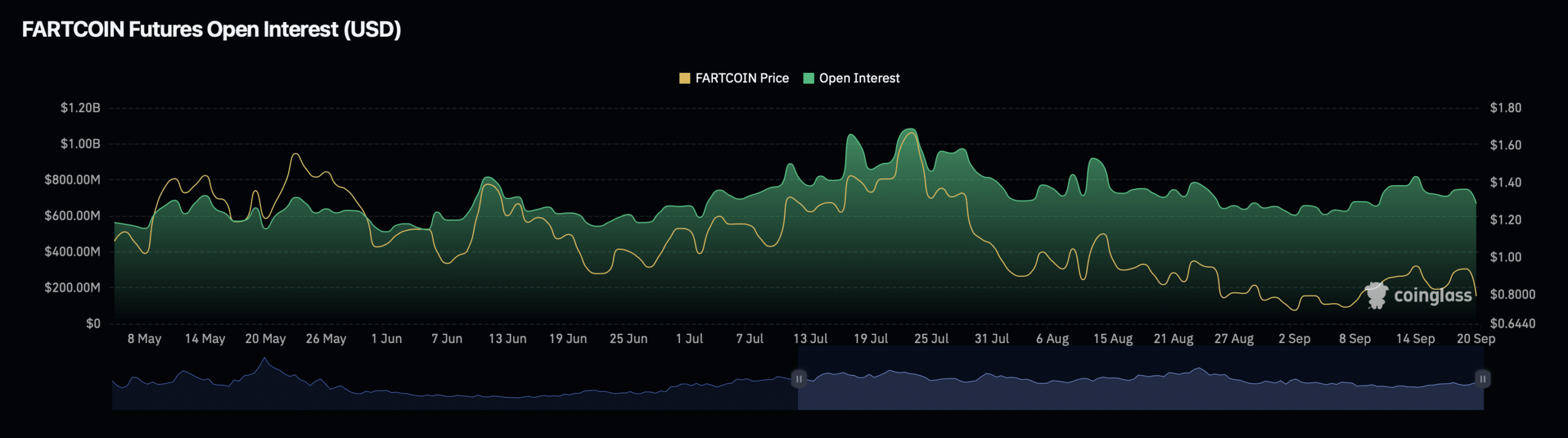The width and height of the screenshot is (1568, 438).
Task: Click the 27 Aug date label
Action: [1234, 339]
